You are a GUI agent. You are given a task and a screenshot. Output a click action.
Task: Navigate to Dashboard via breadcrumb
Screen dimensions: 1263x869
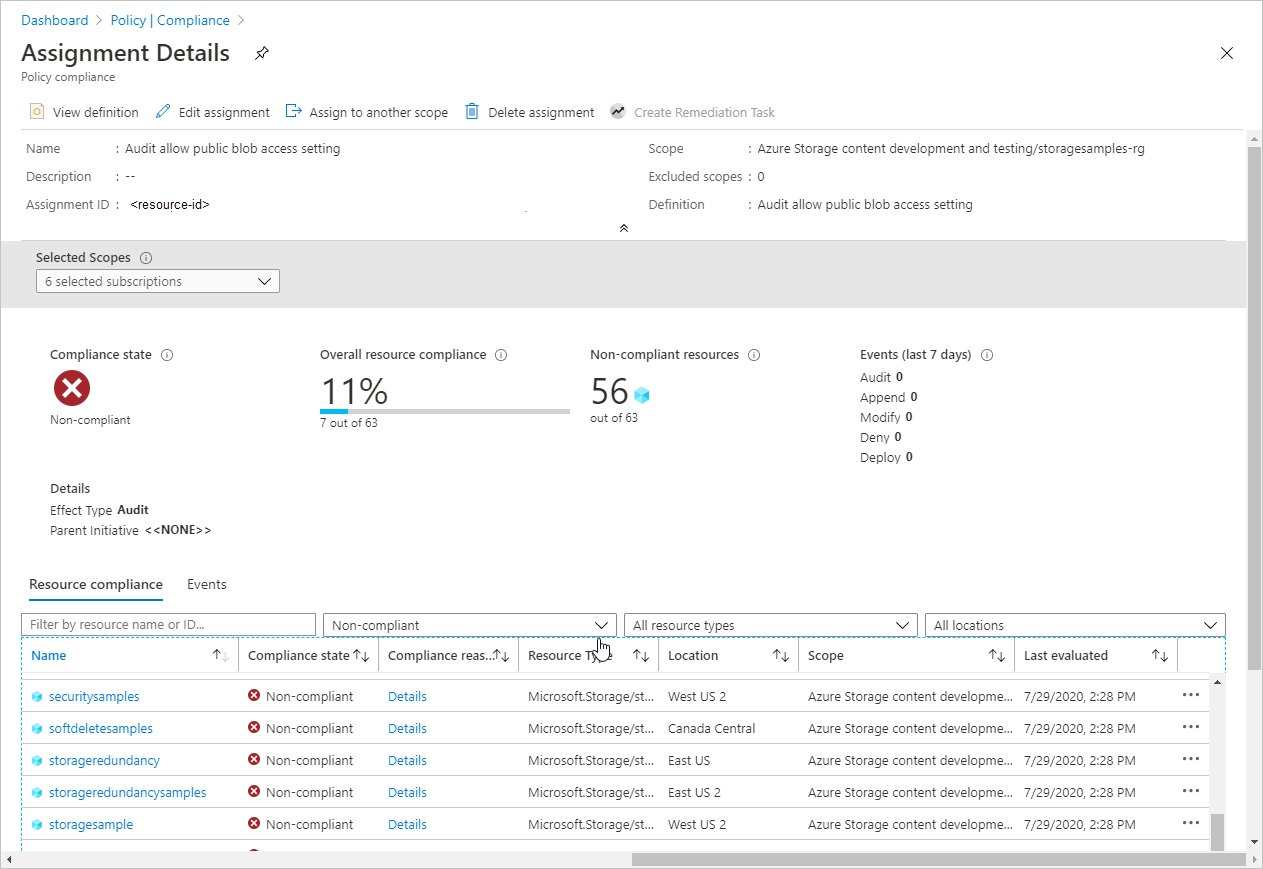[54, 19]
